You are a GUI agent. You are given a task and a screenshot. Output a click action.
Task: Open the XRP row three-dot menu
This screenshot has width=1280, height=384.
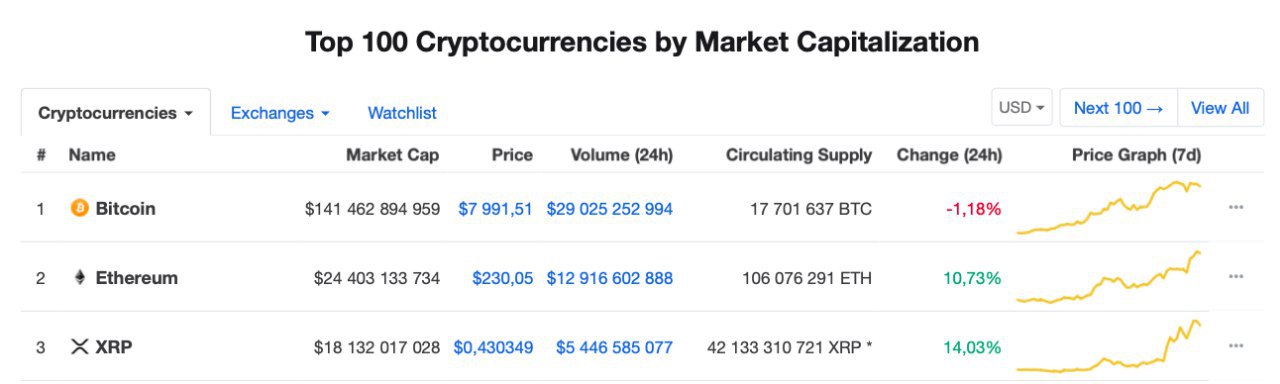[x=1236, y=347]
